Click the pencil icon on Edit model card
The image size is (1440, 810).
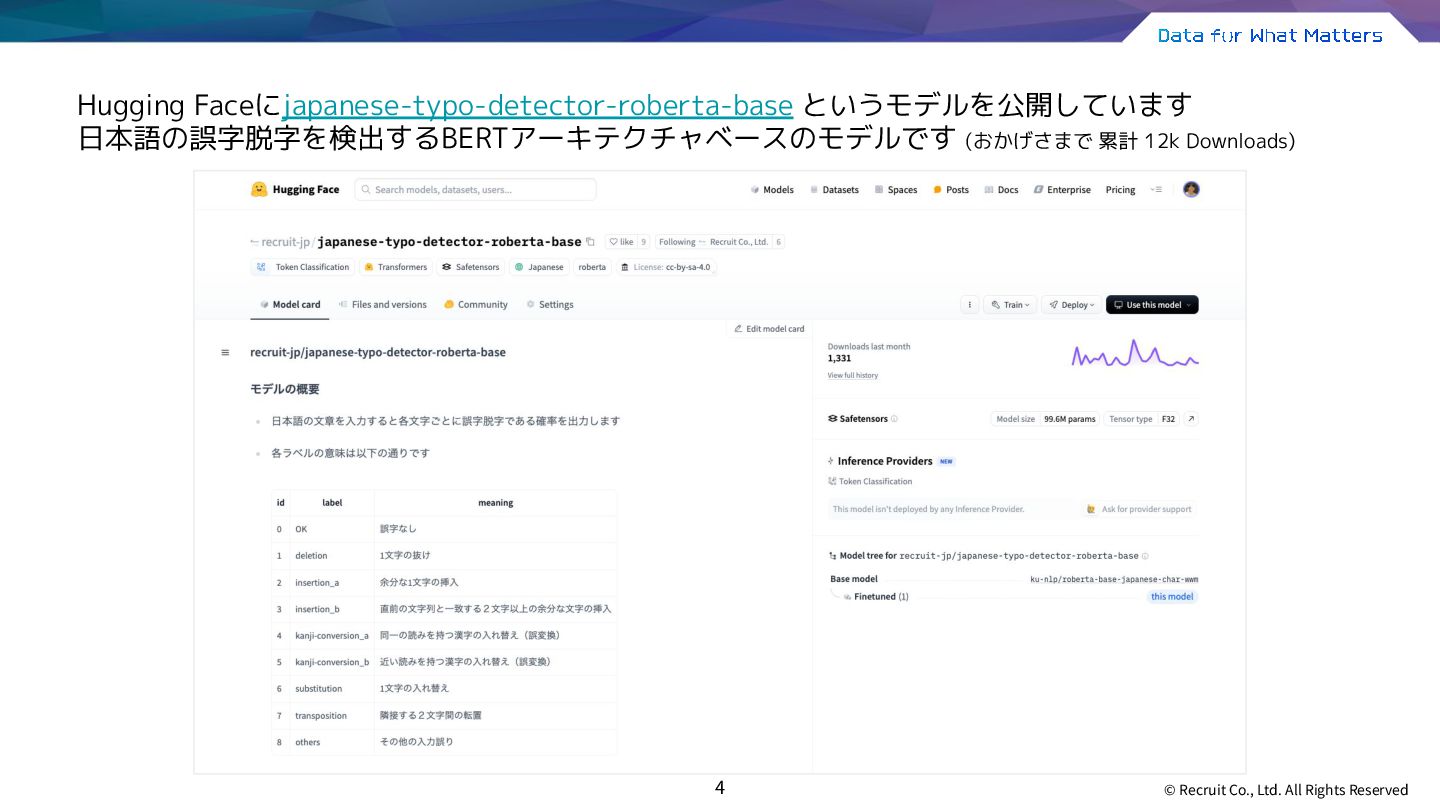point(738,329)
